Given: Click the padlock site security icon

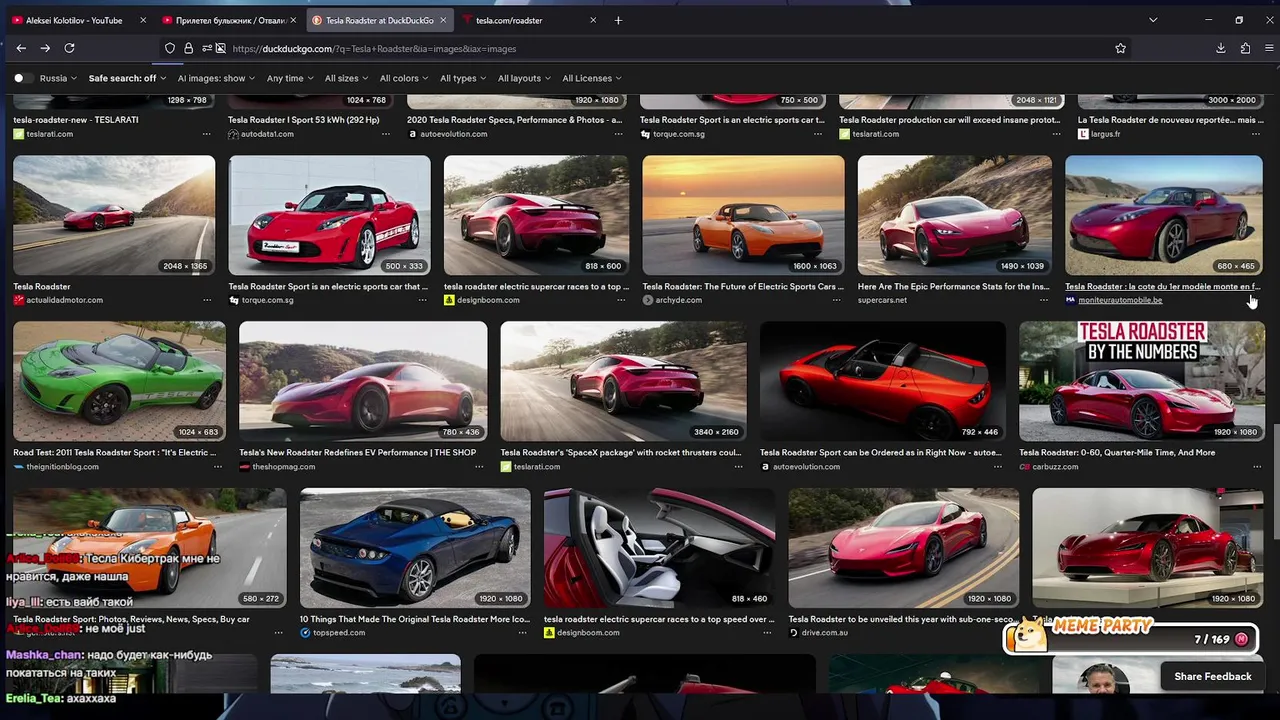Looking at the screenshot, I should pyautogui.click(x=188, y=48).
